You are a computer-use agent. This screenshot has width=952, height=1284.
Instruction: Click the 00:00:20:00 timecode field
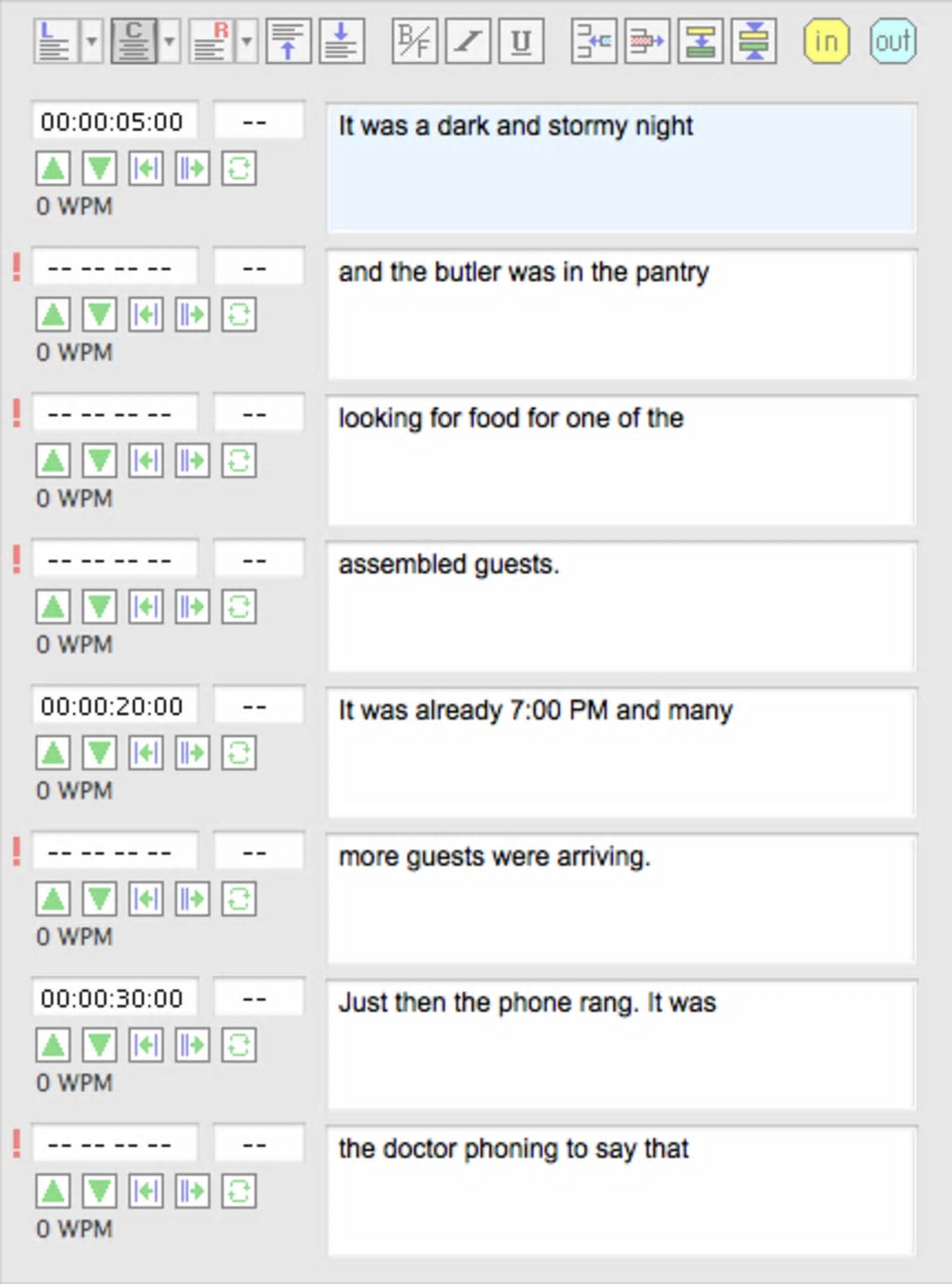pos(113,706)
